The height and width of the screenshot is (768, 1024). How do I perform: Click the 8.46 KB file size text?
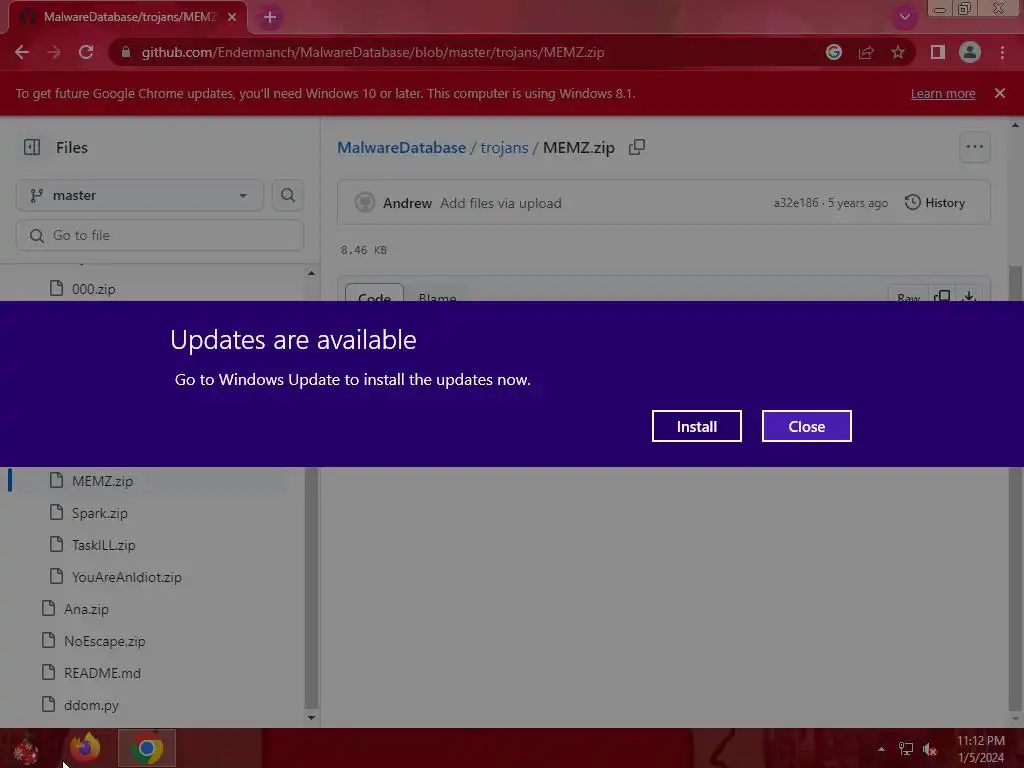364,250
